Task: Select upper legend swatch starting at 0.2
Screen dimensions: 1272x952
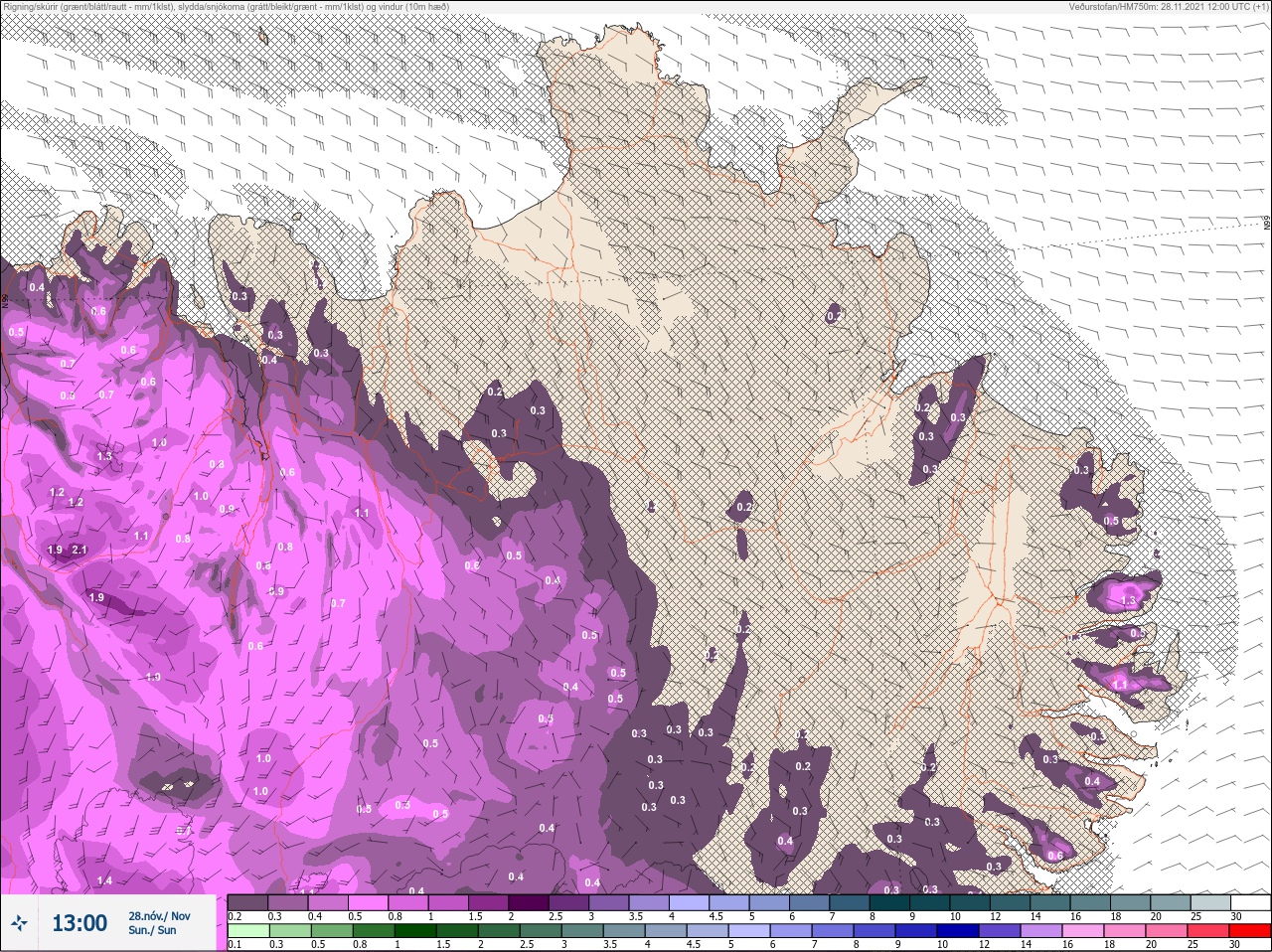Action: (x=247, y=903)
